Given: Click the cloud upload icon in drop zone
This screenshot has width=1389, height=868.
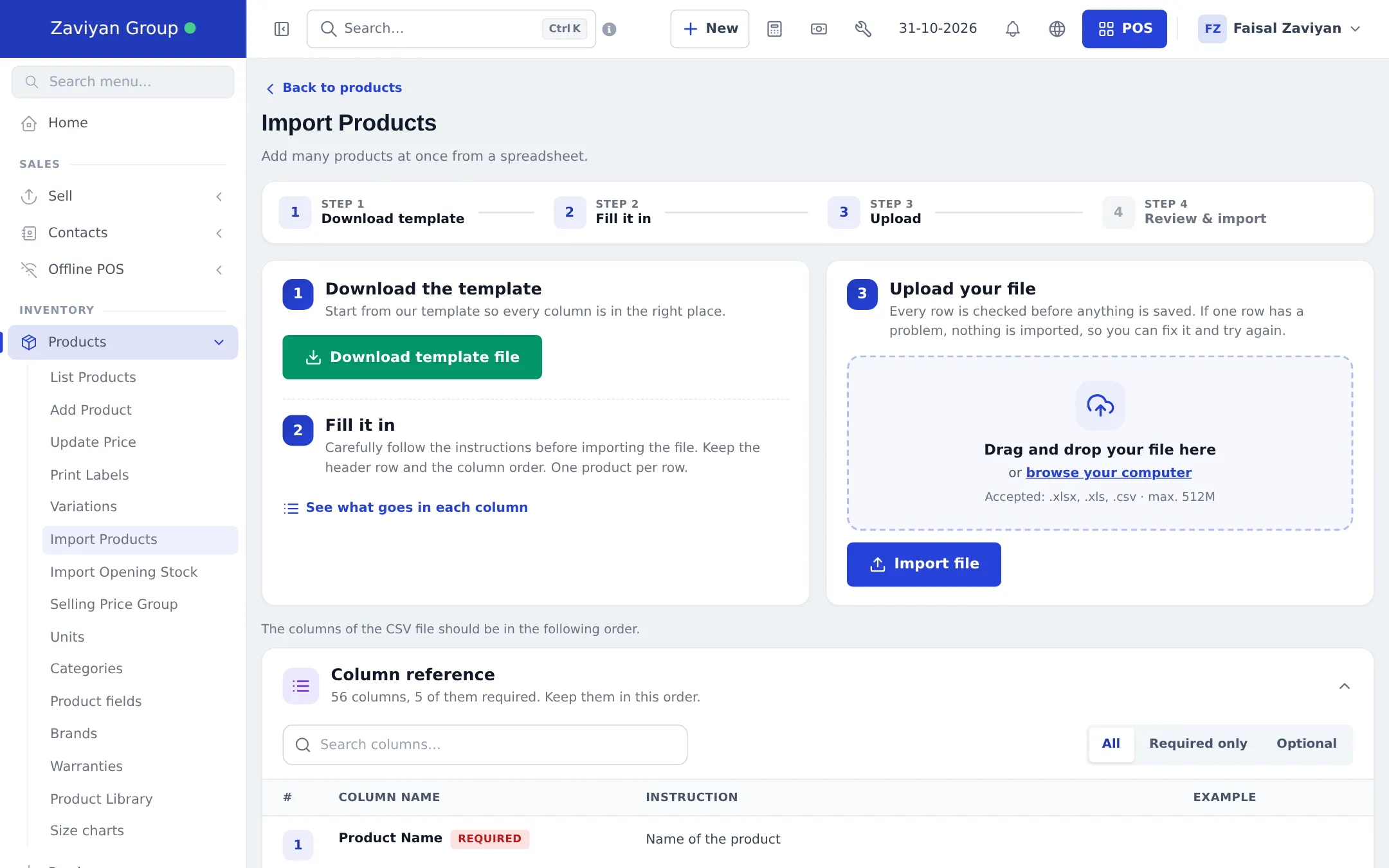Looking at the screenshot, I should [1100, 405].
